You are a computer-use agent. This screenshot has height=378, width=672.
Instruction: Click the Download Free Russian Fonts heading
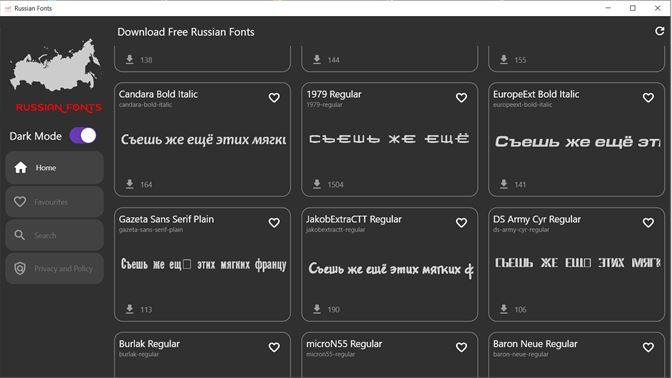tap(186, 32)
